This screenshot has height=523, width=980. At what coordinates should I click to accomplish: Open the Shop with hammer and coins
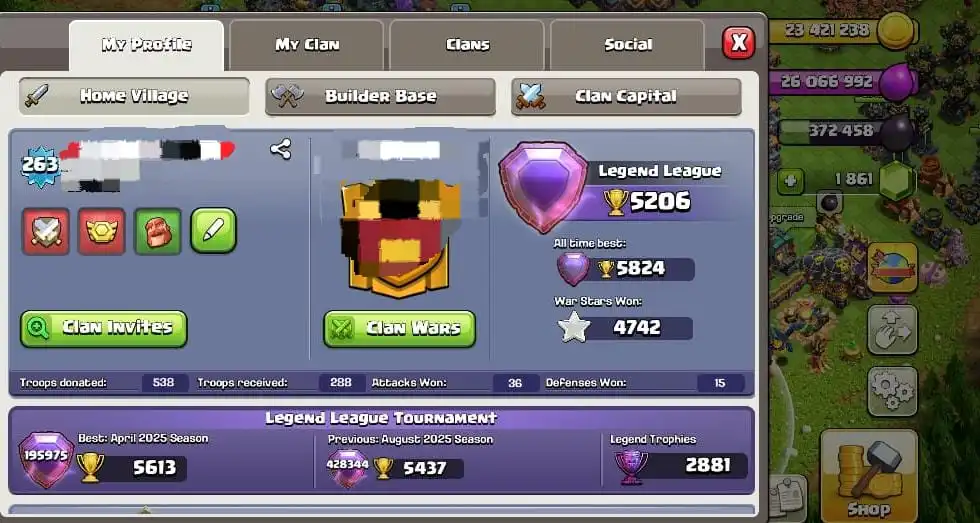869,475
